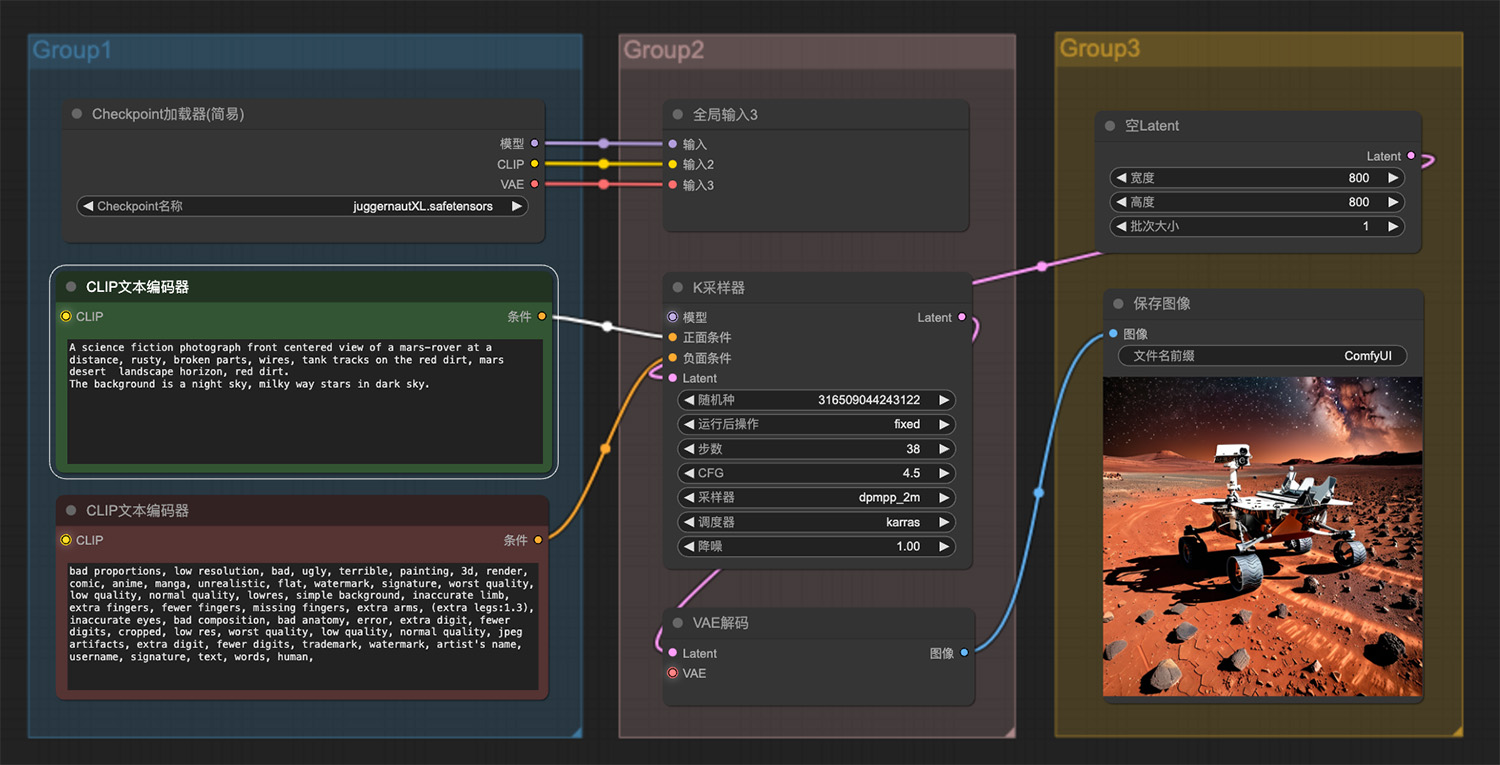Screen dimensions: 1500x765
Task: Click into the mars-rover positive prompt text box
Action: point(305,402)
